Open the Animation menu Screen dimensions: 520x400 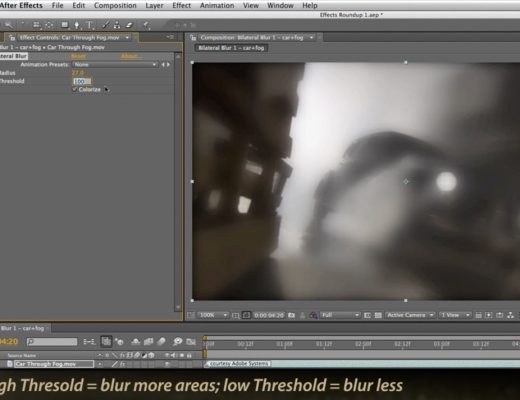click(x=217, y=5)
